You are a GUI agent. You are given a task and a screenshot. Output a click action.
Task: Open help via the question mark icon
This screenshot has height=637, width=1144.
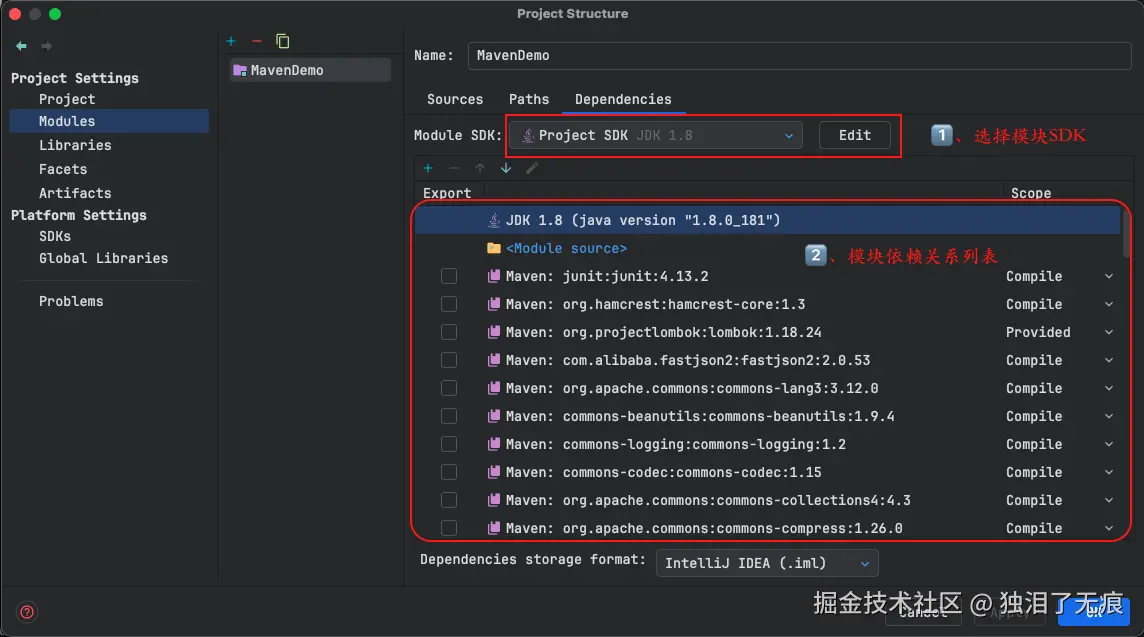[27, 612]
